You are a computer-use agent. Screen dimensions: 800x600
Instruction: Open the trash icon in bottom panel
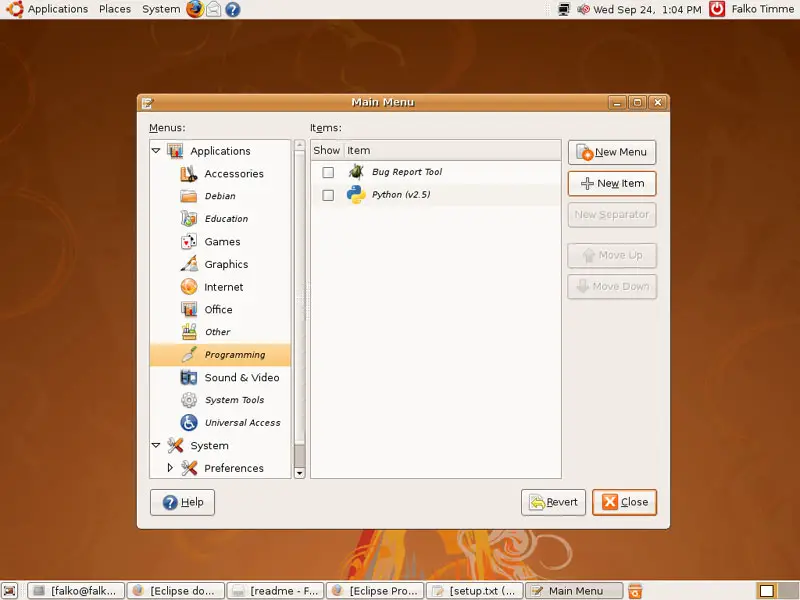tap(635, 590)
